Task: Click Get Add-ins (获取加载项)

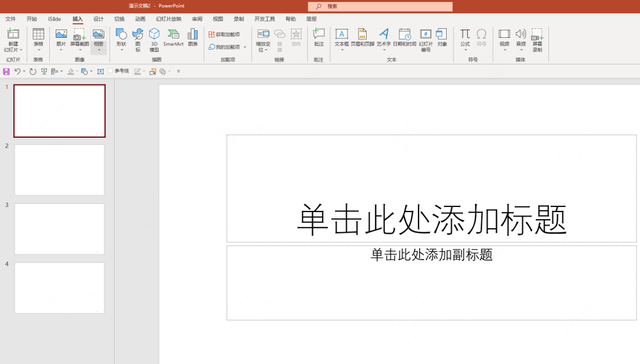Action: pyautogui.click(x=224, y=34)
